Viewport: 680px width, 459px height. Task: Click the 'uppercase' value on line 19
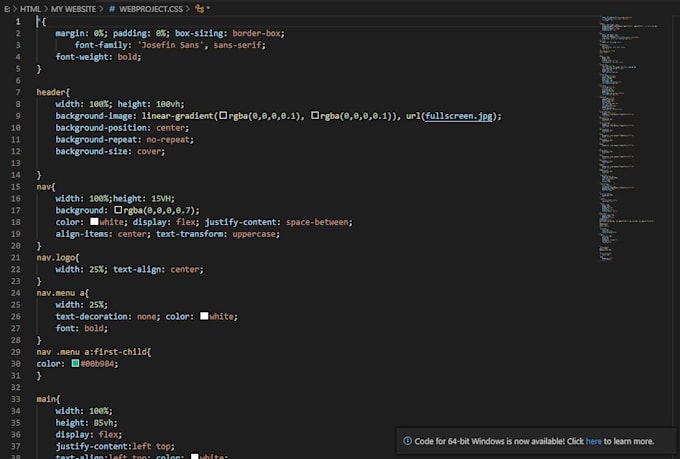(254, 234)
